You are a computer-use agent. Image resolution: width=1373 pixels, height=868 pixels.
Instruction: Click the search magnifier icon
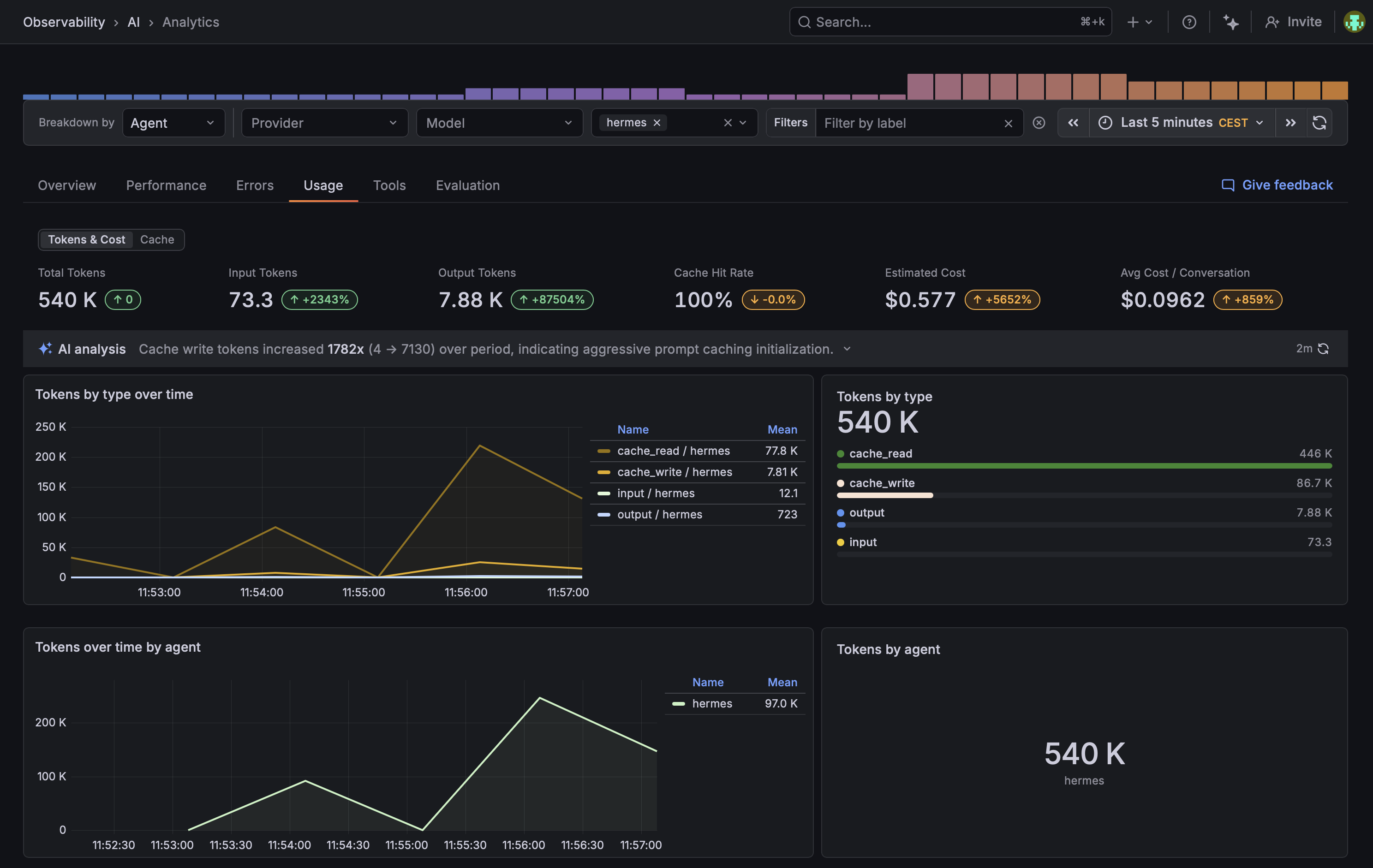coord(804,22)
